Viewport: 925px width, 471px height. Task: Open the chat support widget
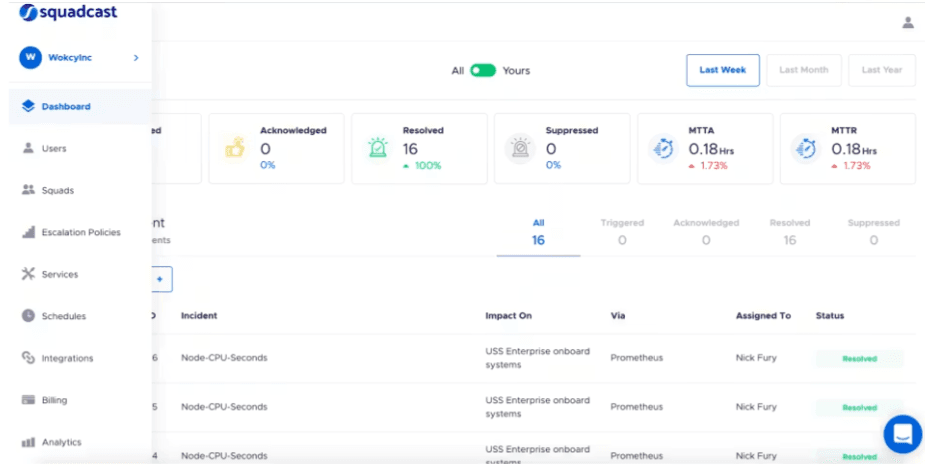tap(903, 434)
